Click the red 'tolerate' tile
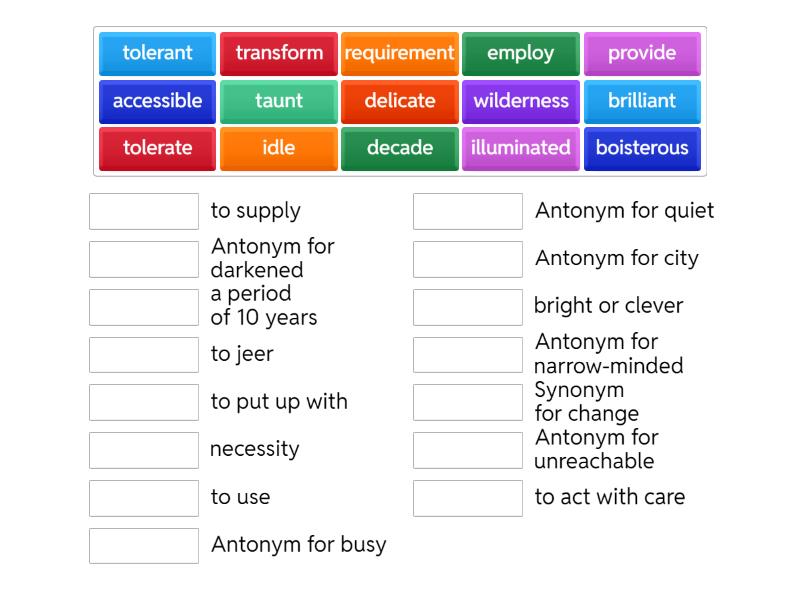The image size is (800, 600). tap(157, 148)
